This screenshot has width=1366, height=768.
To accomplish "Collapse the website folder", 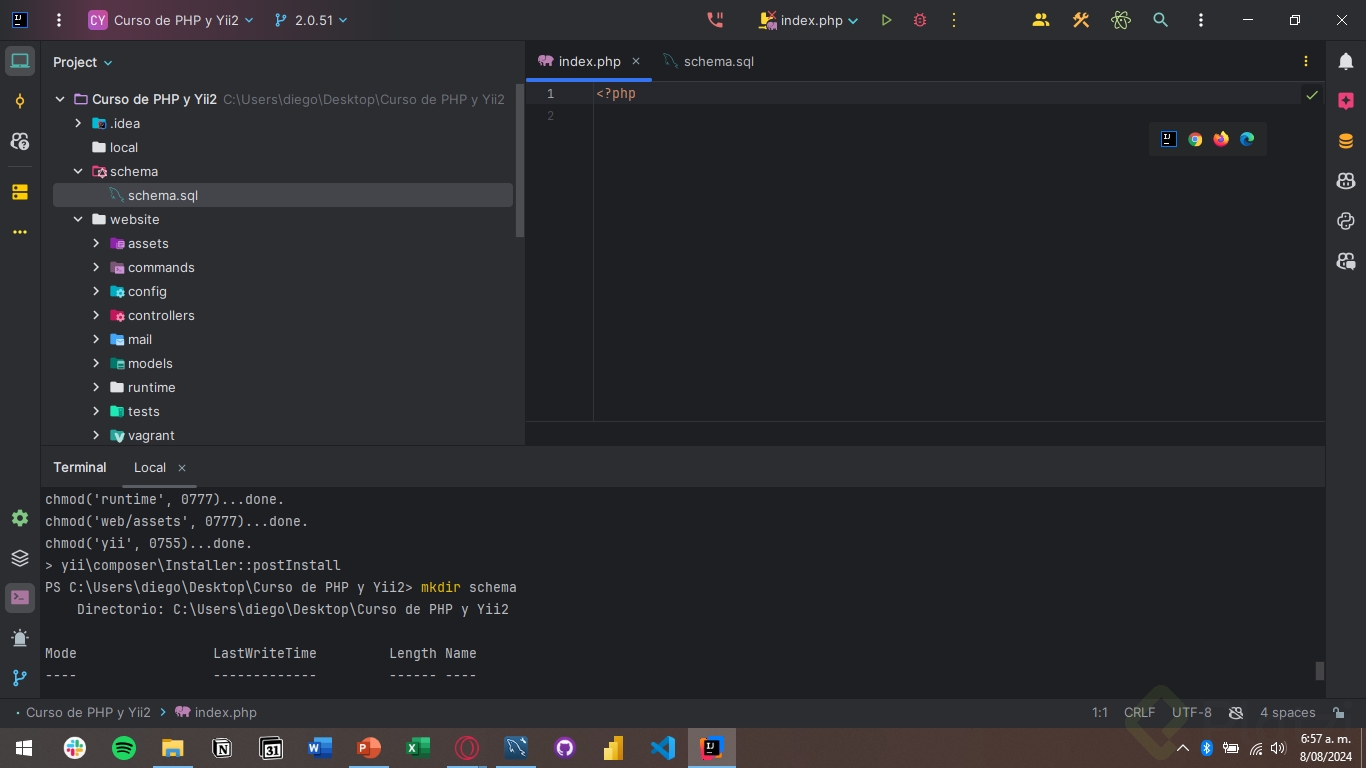I will 78,219.
